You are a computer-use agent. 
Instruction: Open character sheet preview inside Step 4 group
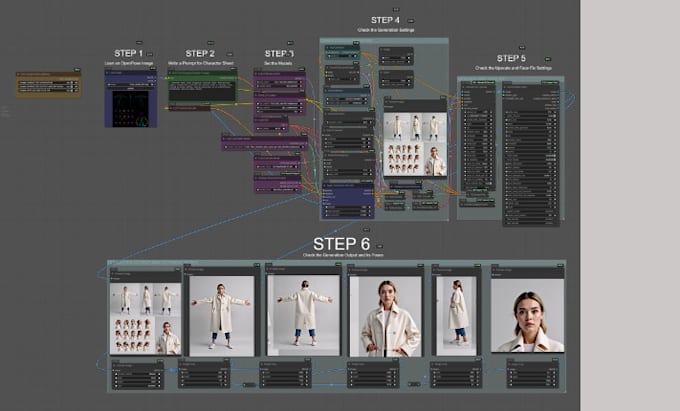coord(415,144)
